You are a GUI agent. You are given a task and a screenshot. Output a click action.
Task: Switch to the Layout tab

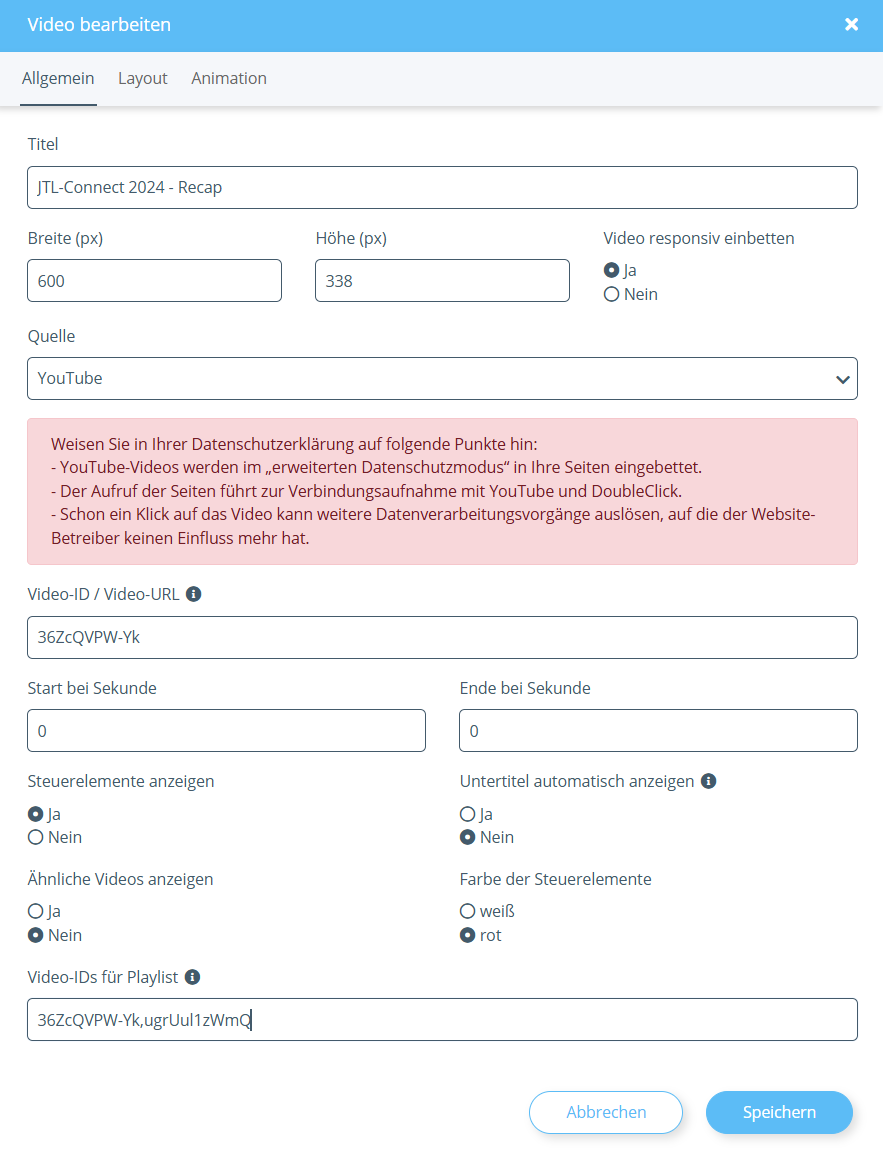coord(143,78)
